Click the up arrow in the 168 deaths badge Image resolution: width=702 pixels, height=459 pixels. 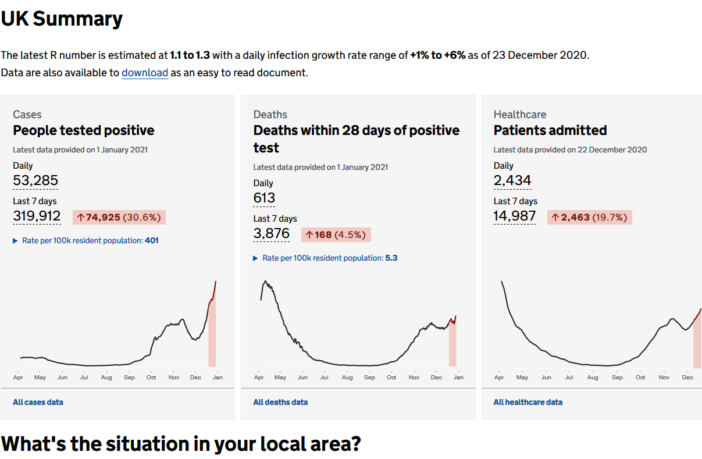tap(311, 235)
